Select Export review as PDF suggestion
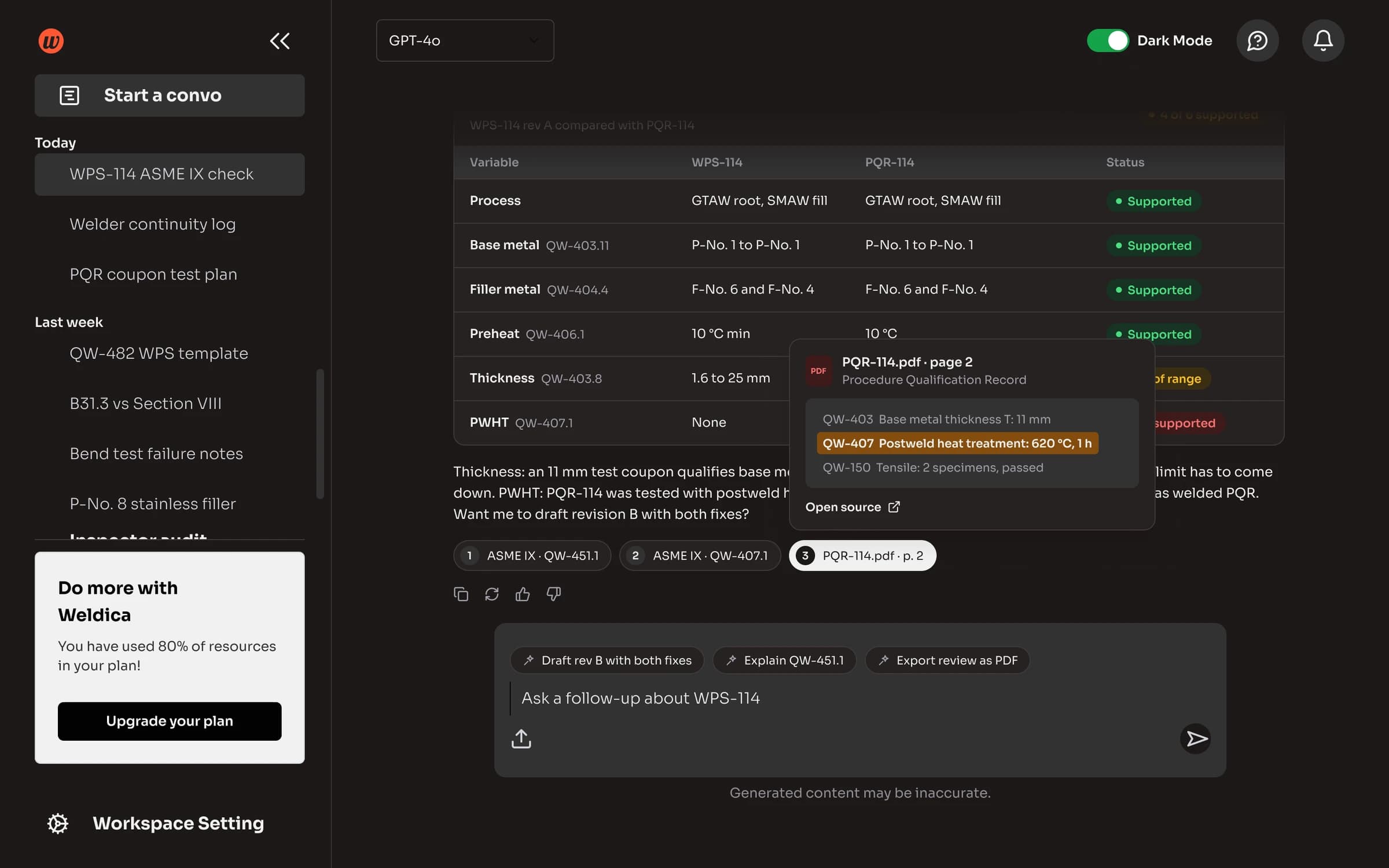 947,660
